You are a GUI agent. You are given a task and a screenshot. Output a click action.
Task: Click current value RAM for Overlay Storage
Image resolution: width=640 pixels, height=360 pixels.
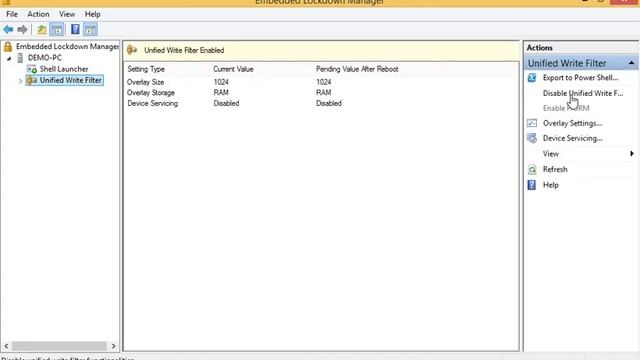221,93
